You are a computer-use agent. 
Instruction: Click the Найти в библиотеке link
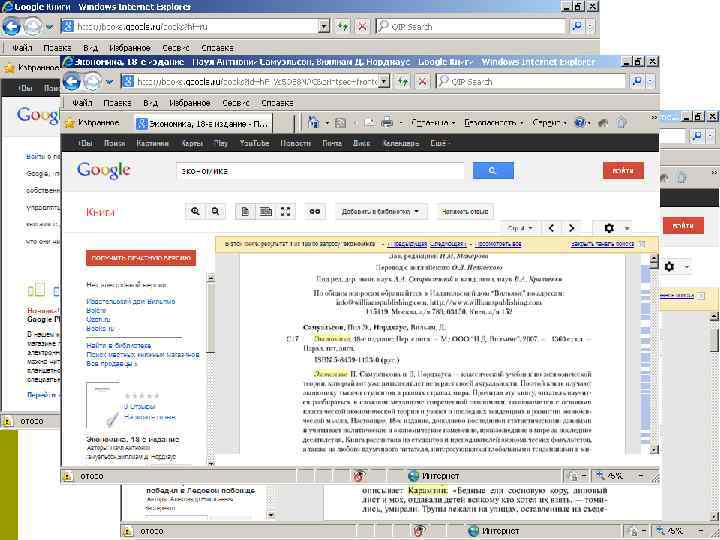[118, 345]
